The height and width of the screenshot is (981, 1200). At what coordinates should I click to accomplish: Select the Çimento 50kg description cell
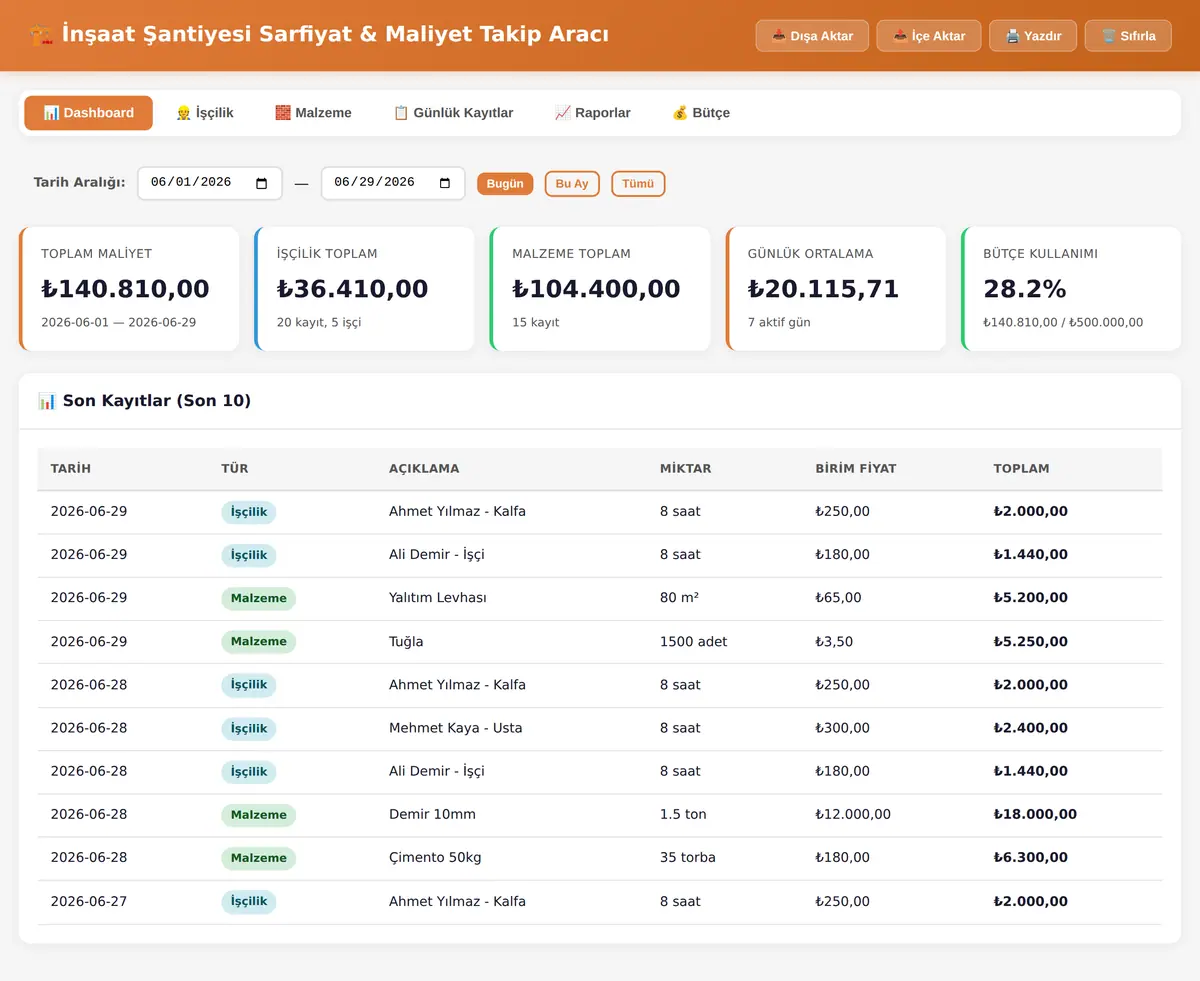(437, 857)
